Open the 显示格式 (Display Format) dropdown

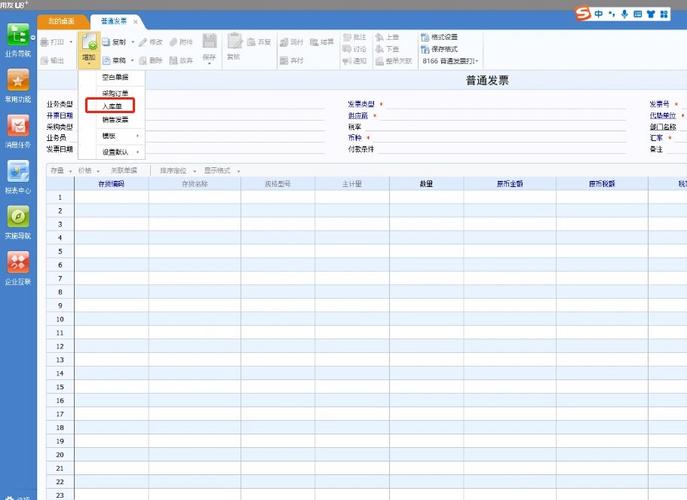(222, 170)
